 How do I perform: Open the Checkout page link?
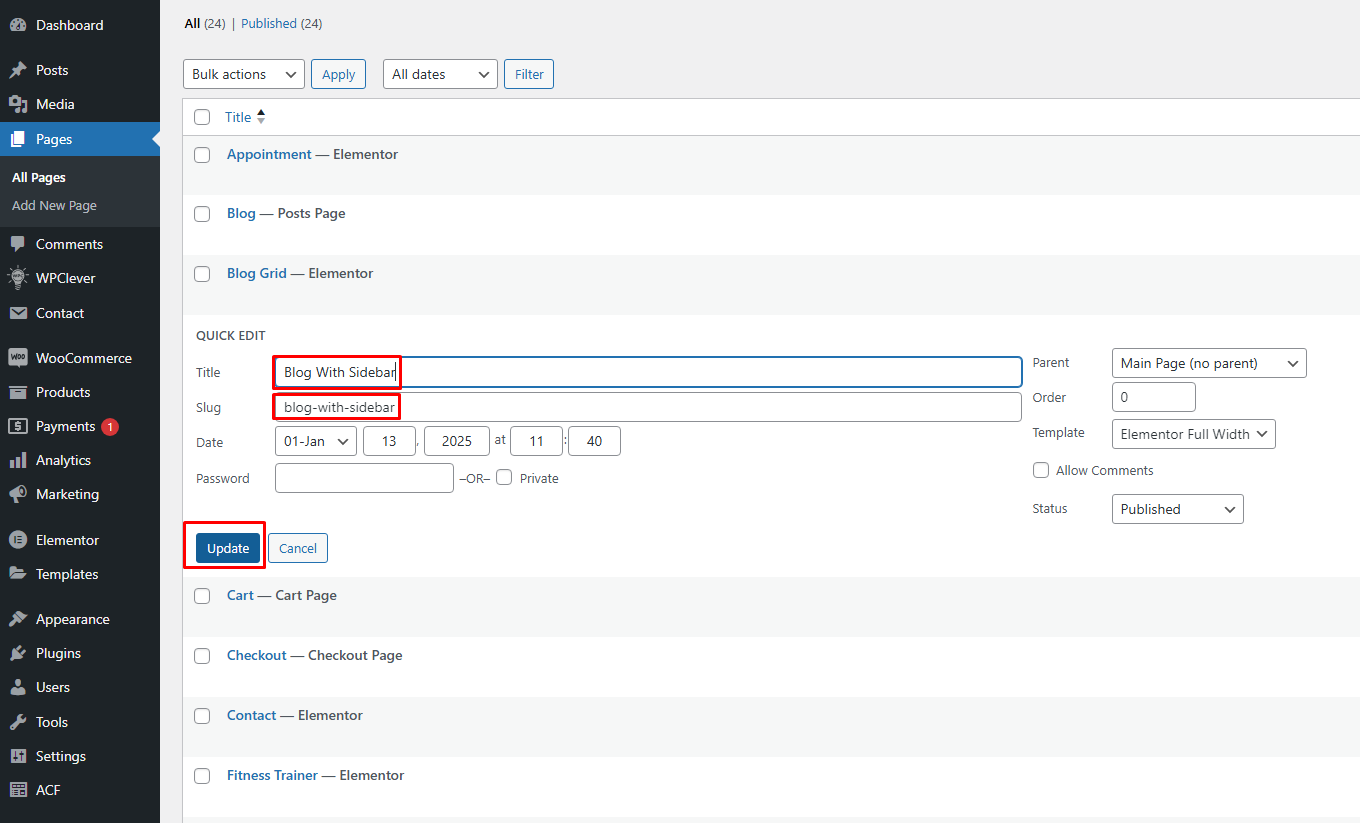(x=257, y=655)
